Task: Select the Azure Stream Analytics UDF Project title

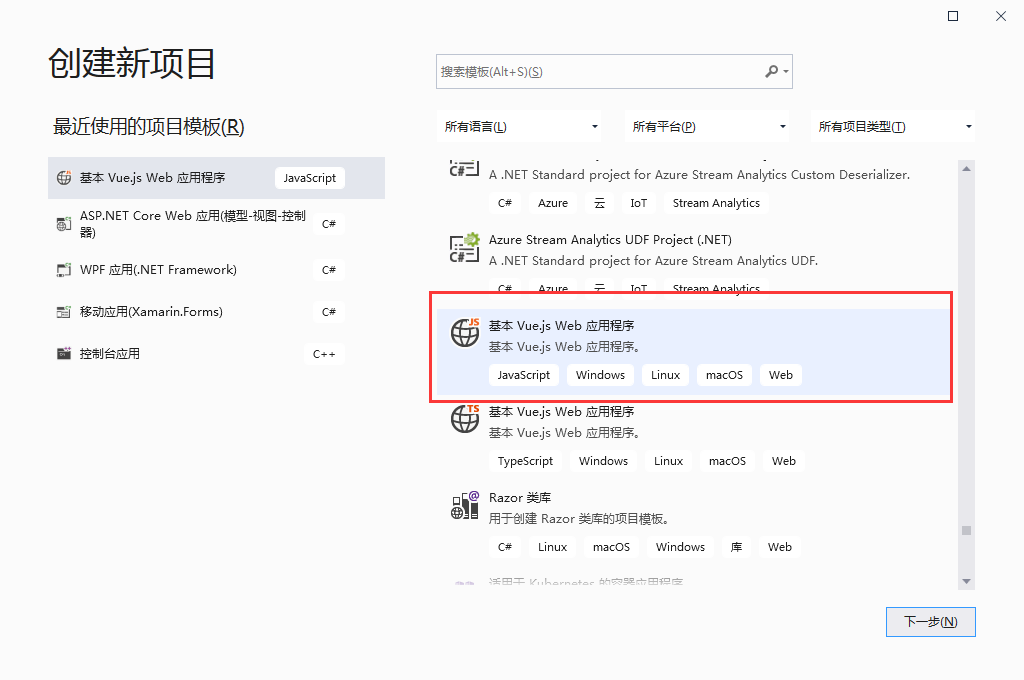Action: click(610, 240)
